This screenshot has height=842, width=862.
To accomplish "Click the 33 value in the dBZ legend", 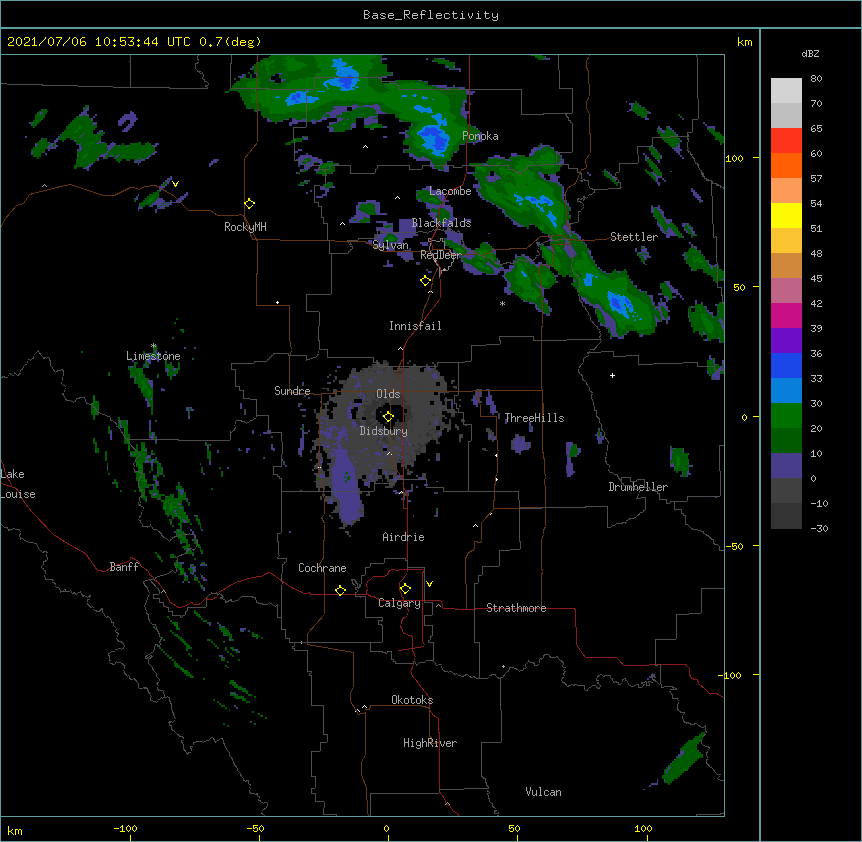I will [816, 378].
